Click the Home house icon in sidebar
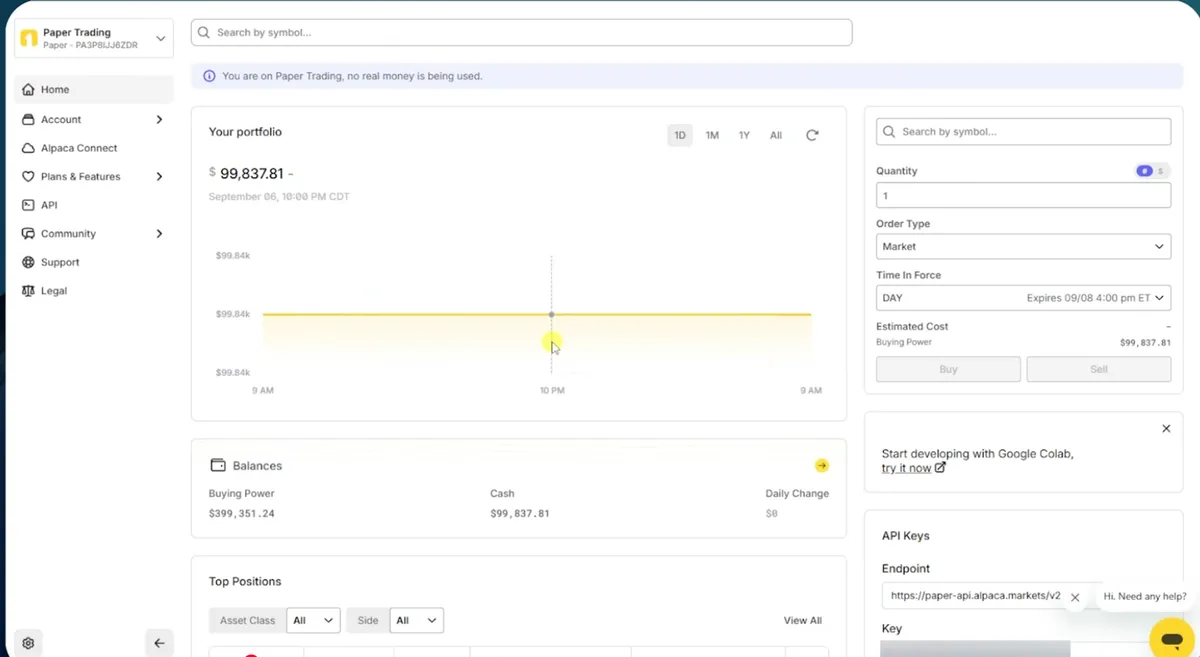This screenshot has width=1200, height=657. click(28, 90)
